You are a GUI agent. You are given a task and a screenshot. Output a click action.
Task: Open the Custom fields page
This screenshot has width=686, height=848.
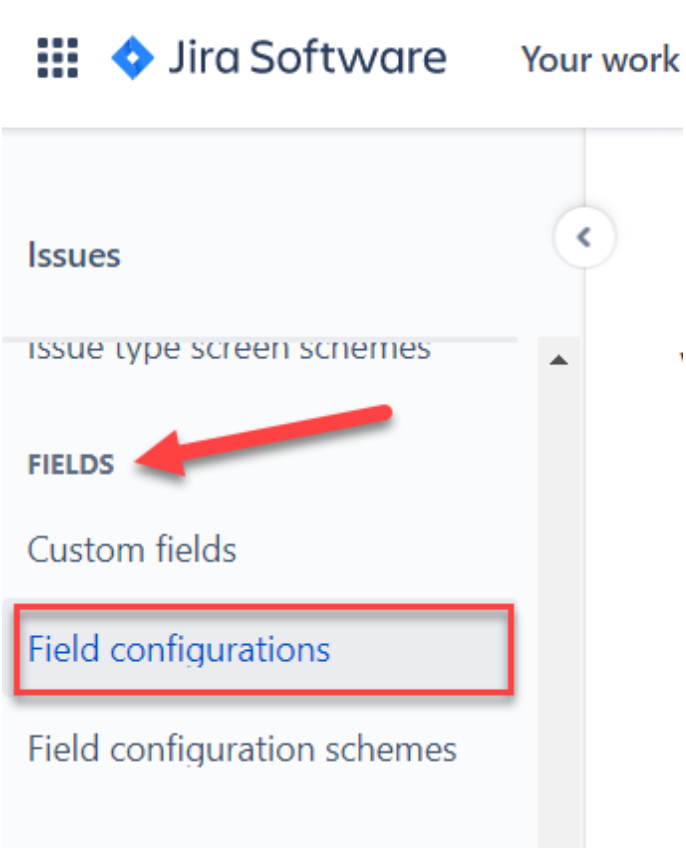point(132,550)
